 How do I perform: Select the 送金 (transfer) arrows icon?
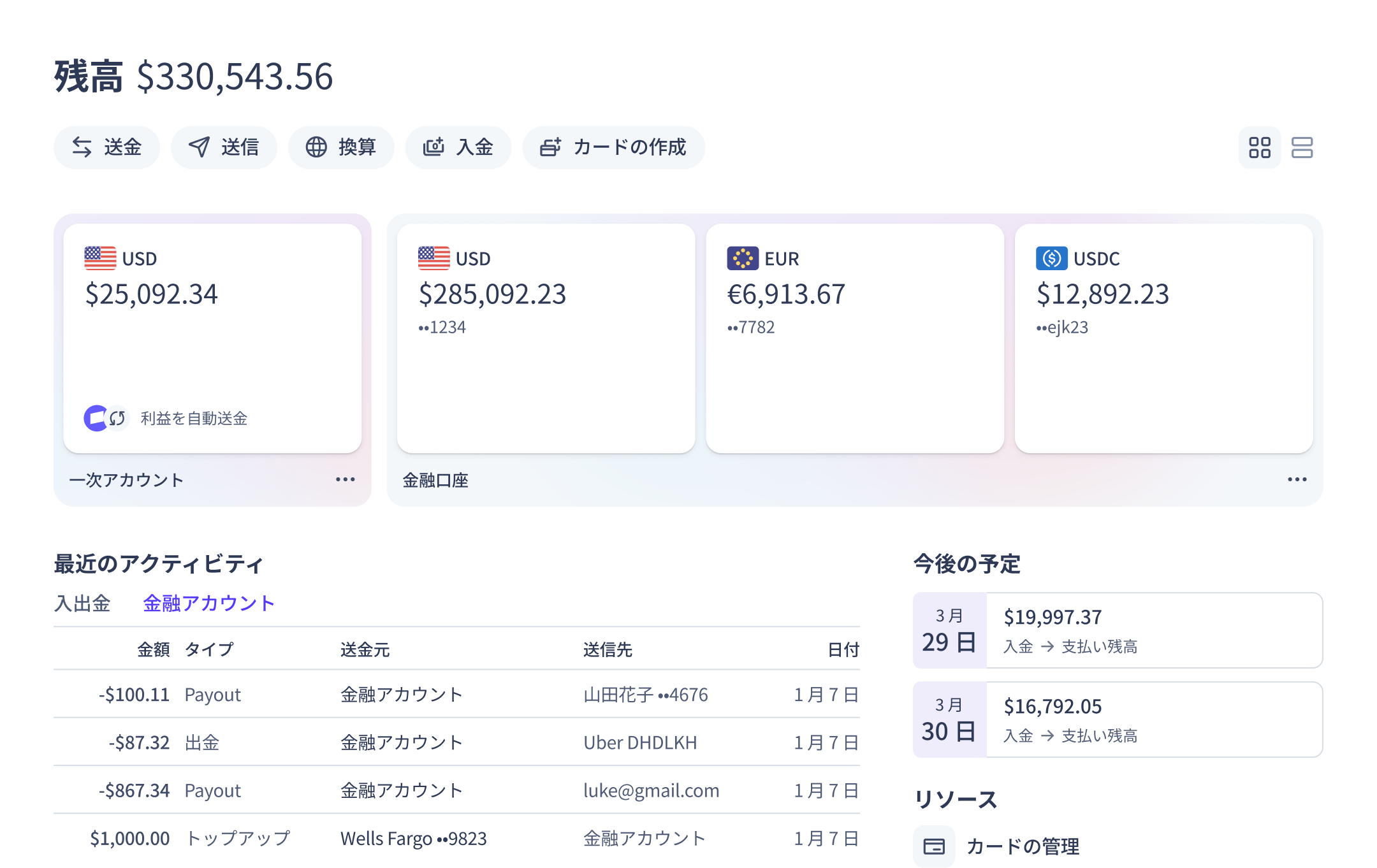81,147
